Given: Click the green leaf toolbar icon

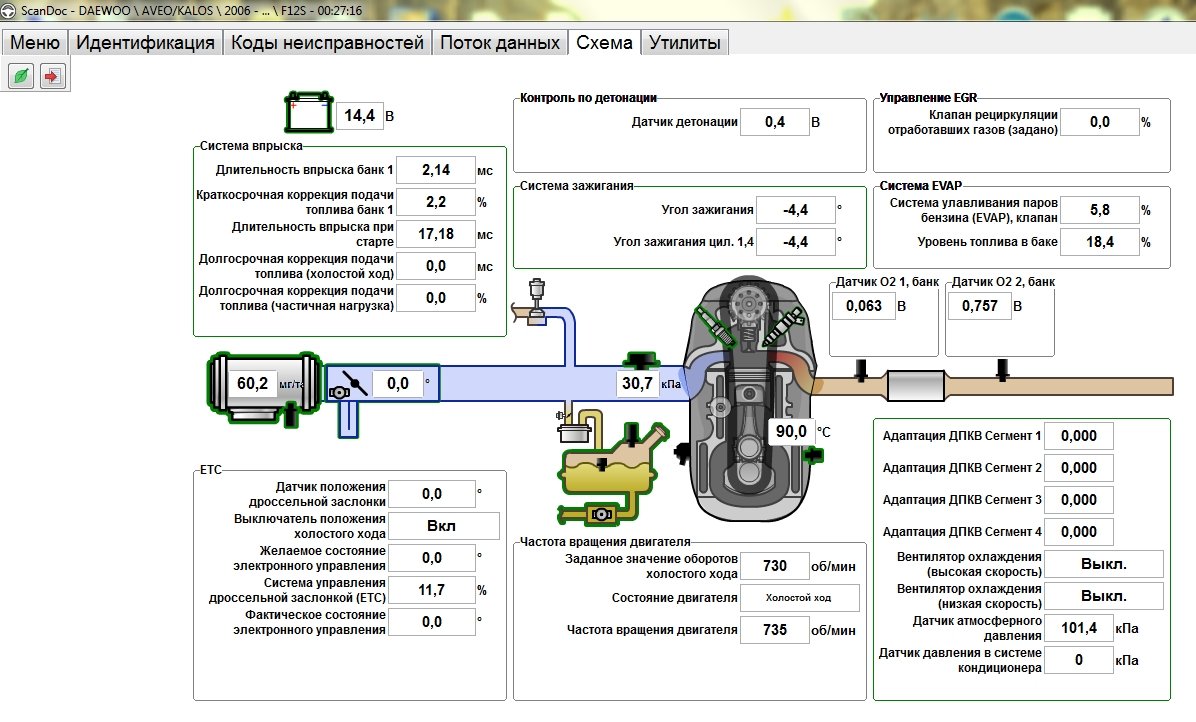Looking at the screenshot, I should (x=20, y=76).
